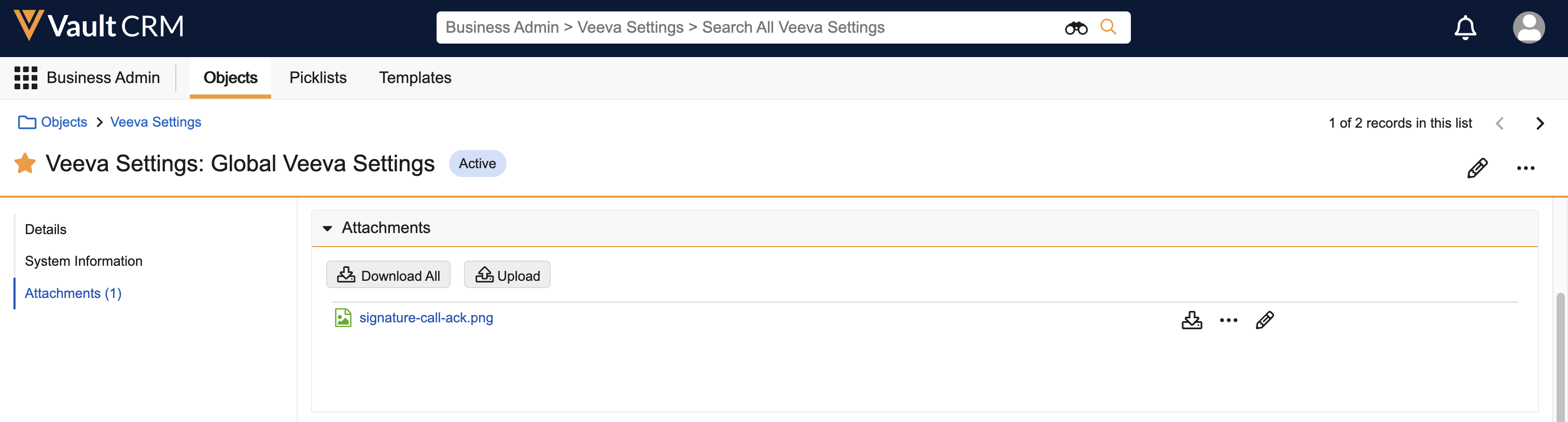Select System Information in the sidebar
Image resolution: width=1568 pixels, height=422 pixels.
pos(83,261)
